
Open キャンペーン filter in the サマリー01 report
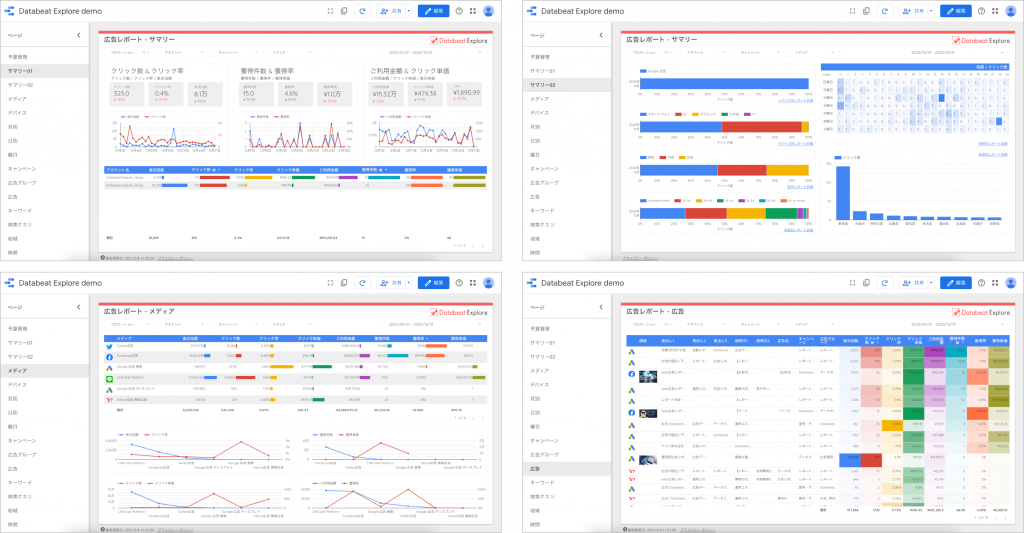pos(238,52)
